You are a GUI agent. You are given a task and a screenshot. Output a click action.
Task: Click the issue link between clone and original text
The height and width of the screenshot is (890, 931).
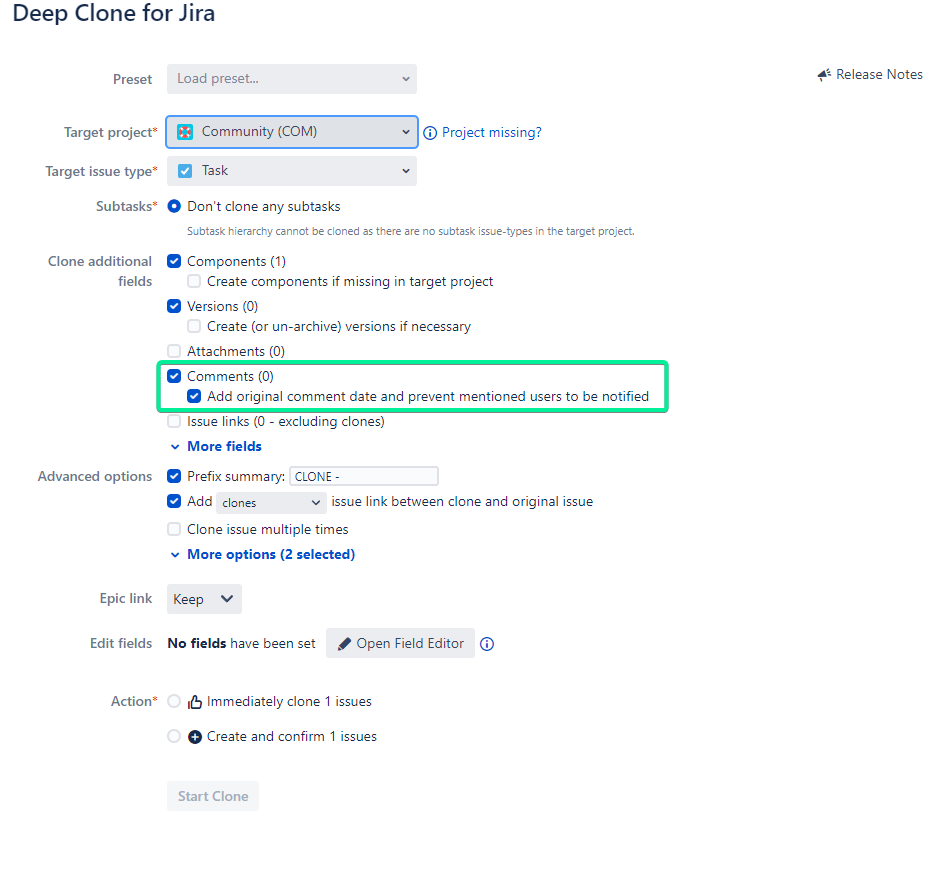(462, 502)
